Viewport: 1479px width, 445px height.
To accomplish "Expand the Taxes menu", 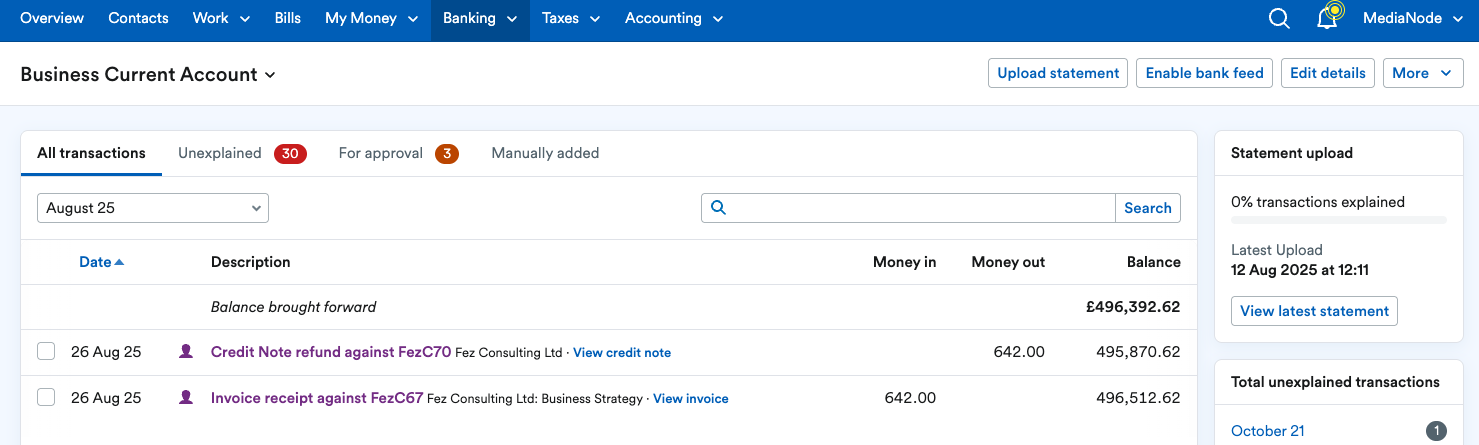I will tap(570, 18).
